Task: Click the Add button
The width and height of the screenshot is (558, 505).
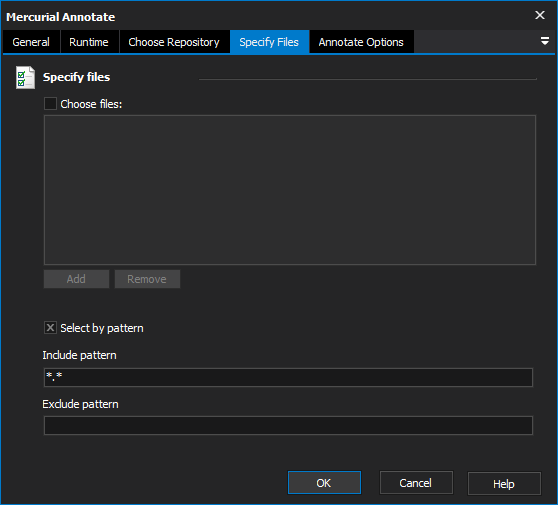Action: pyautogui.click(x=76, y=279)
